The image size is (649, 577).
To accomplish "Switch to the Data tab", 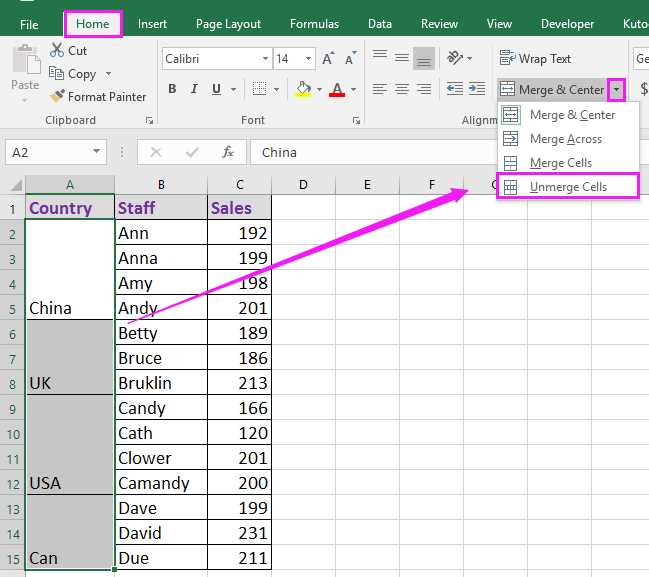I will pos(380,24).
